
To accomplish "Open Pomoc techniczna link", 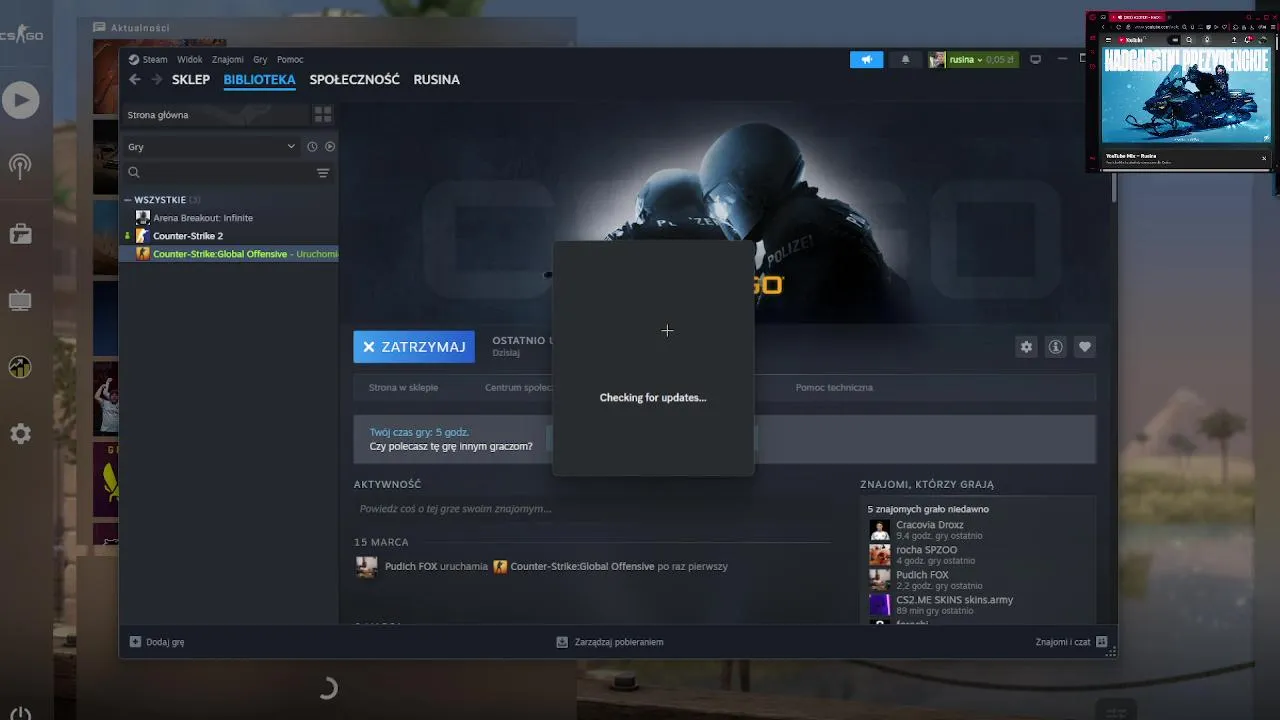I will (834, 388).
